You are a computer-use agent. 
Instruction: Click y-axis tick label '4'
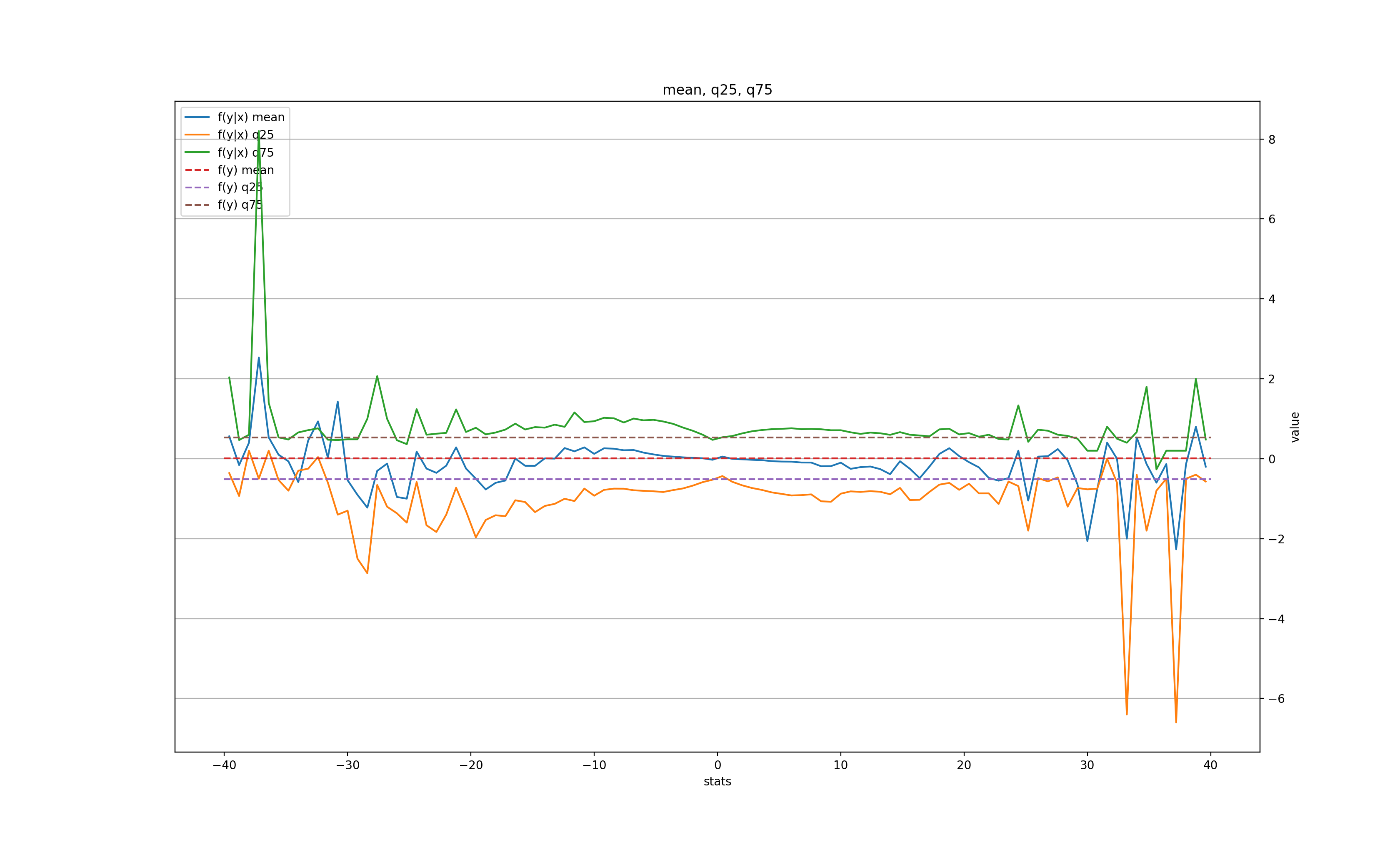coord(1272,300)
